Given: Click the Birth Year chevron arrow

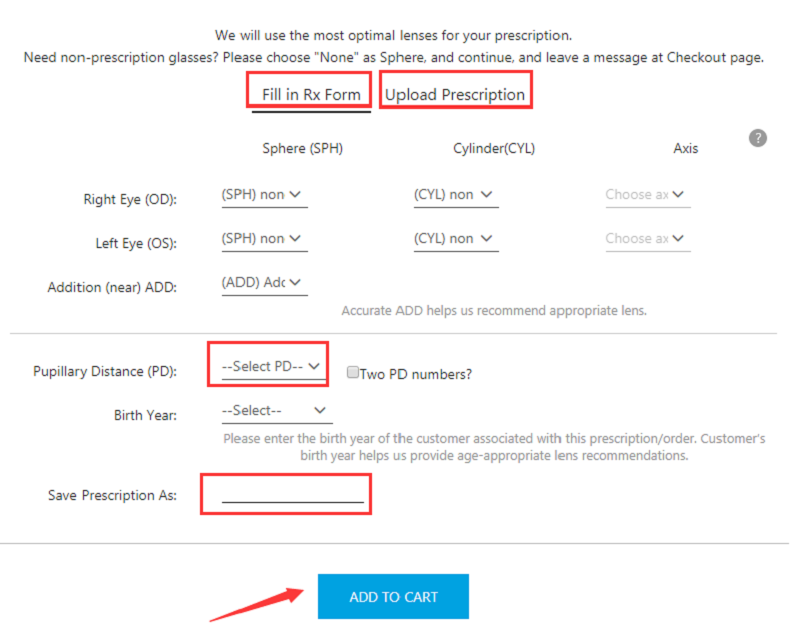Looking at the screenshot, I should (320, 410).
